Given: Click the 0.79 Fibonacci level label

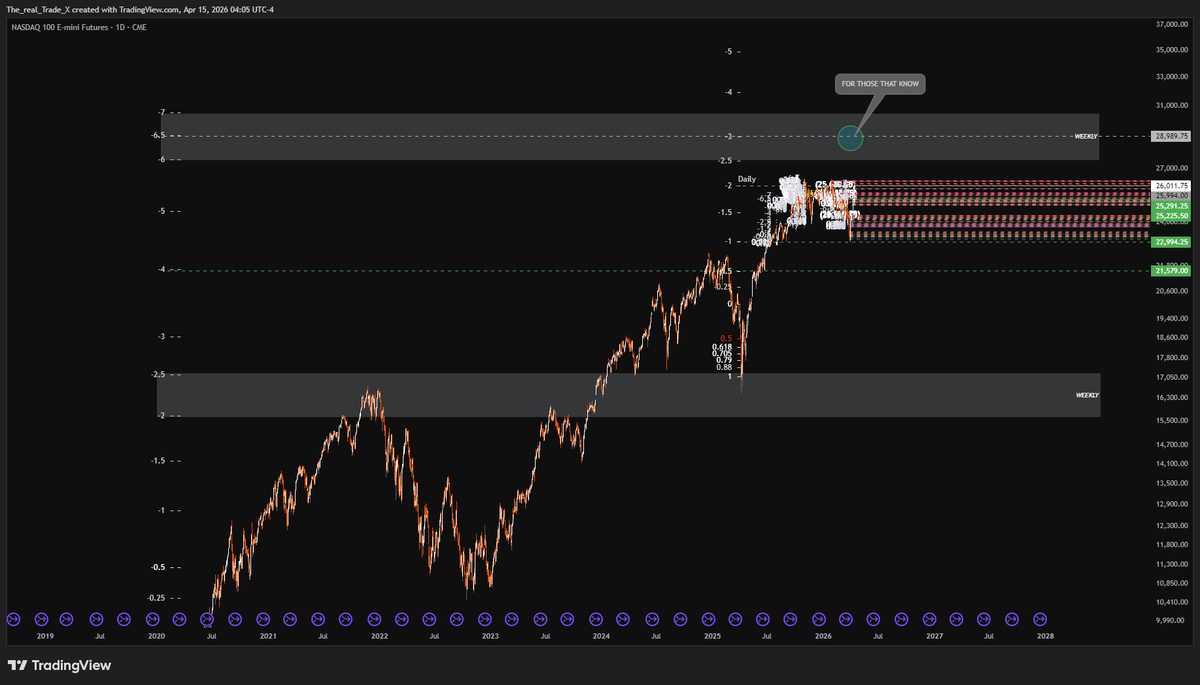Looking at the screenshot, I should point(724,360).
